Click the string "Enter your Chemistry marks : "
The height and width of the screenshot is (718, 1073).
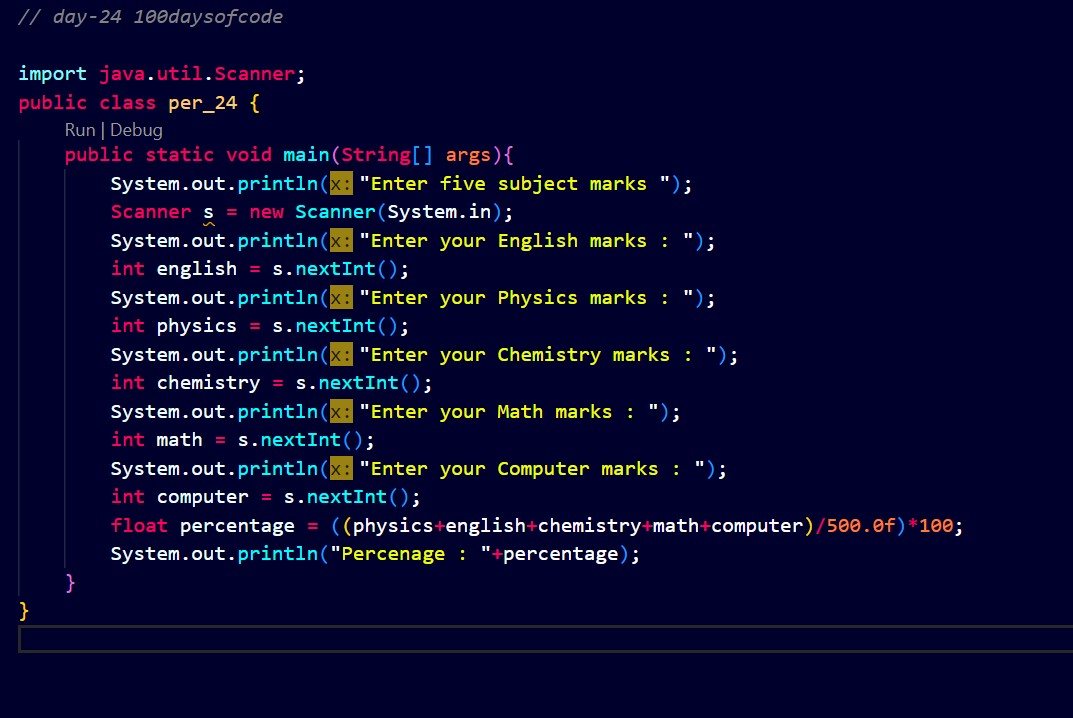[x=538, y=355]
